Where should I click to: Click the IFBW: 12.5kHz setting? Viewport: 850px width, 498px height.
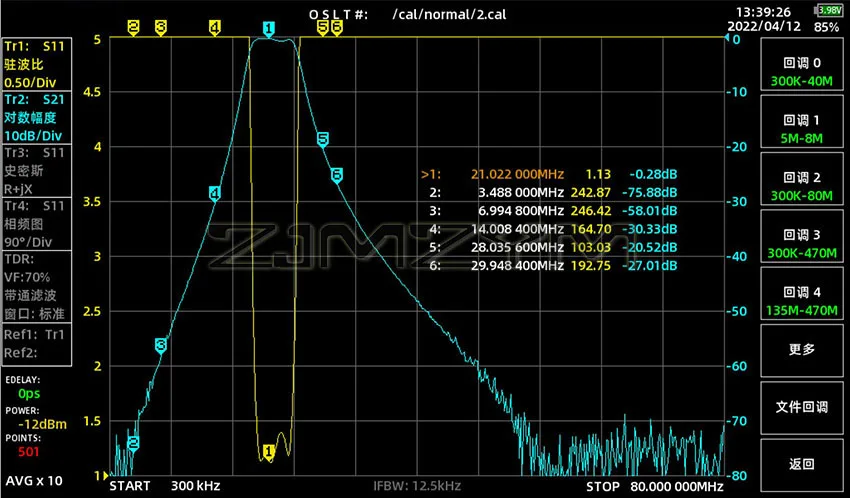tap(417, 486)
